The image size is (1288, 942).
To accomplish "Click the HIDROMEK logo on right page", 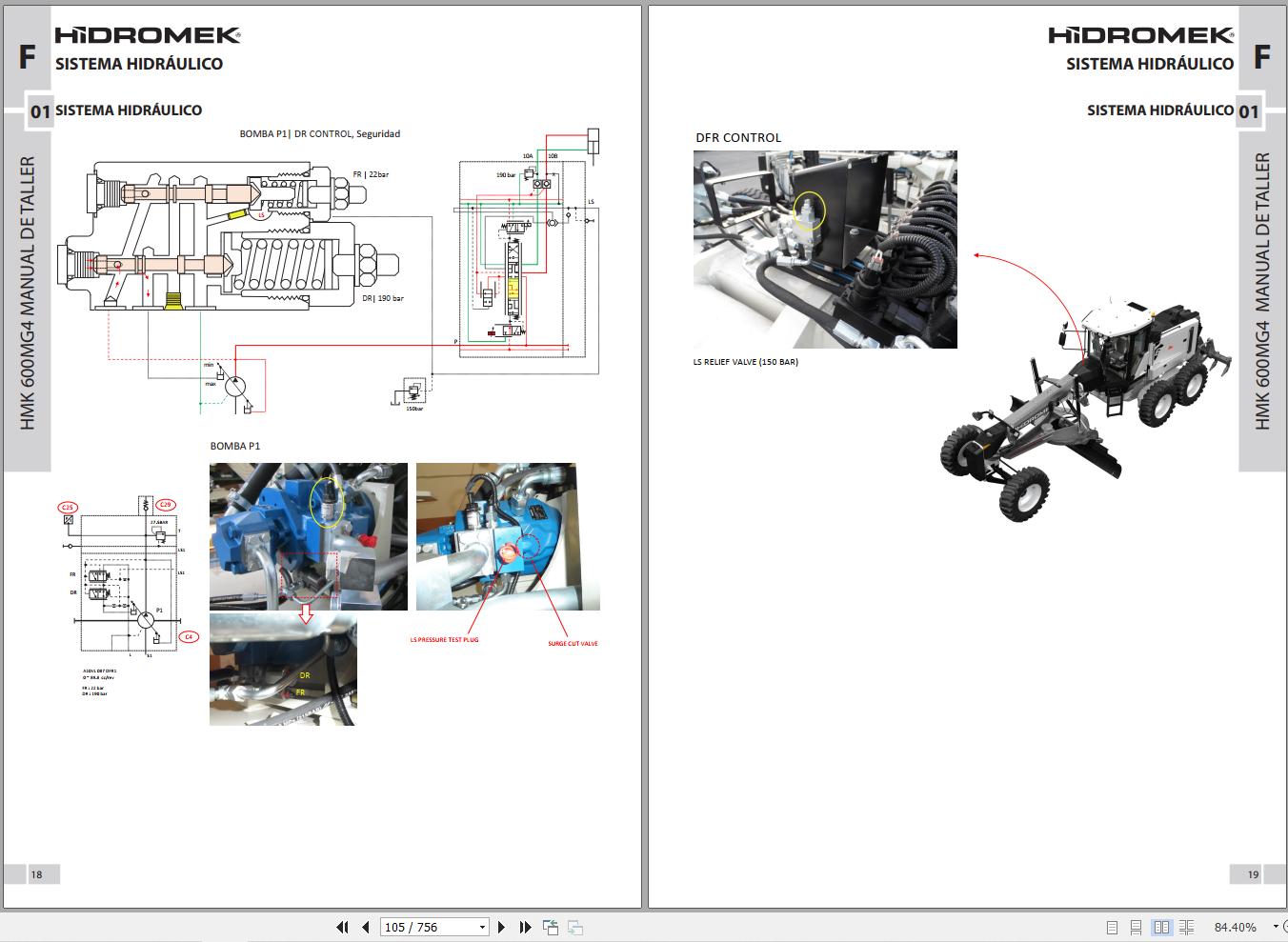I will (x=1141, y=36).
